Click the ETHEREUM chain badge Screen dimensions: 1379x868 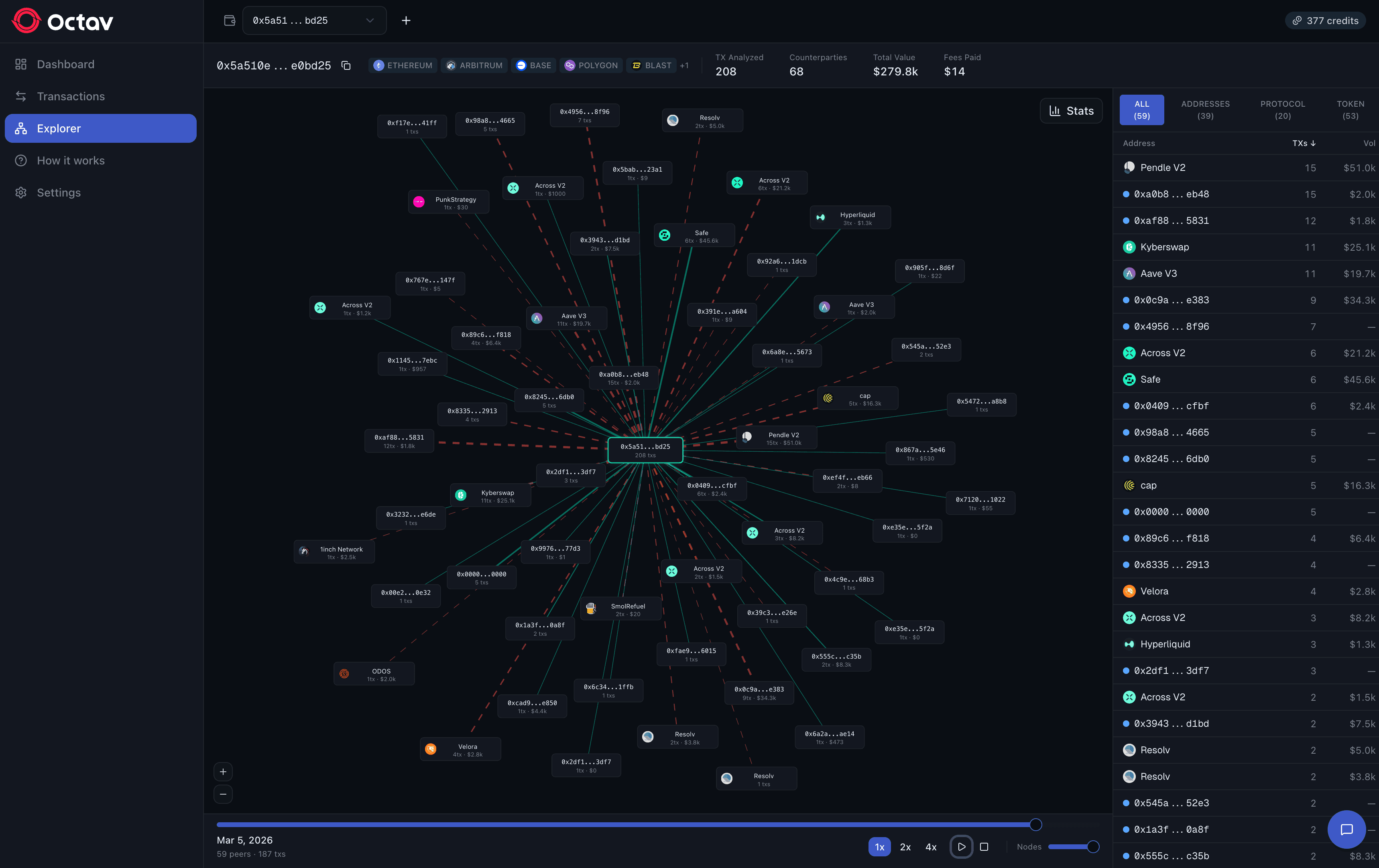pos(403,65)
